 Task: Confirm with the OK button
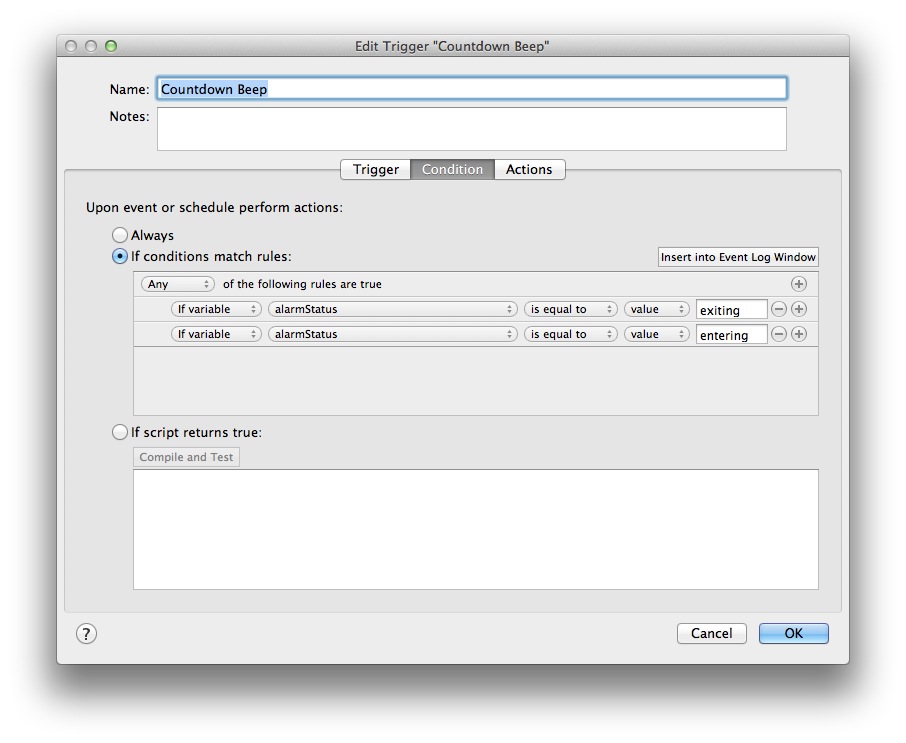click(x=793, y=633)
